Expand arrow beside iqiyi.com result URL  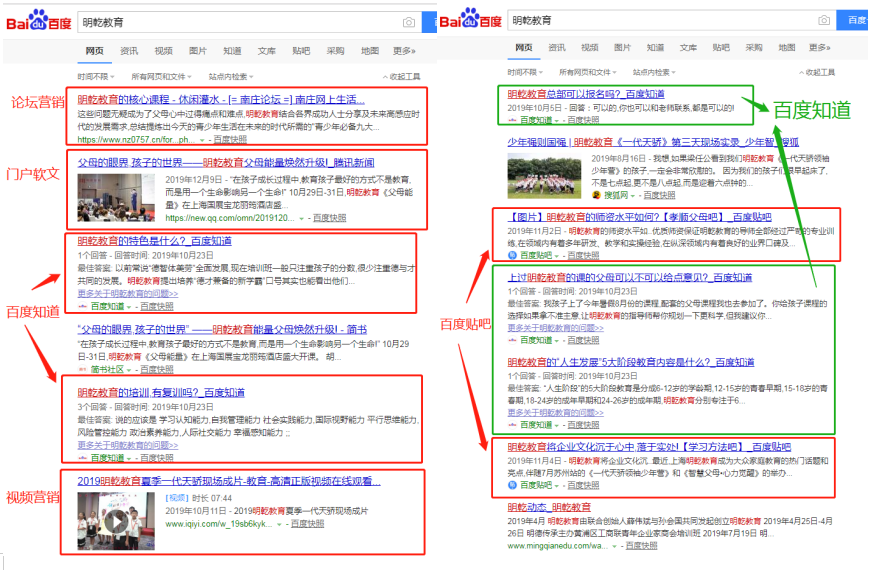pyautogui.click(x=279, y=524)
